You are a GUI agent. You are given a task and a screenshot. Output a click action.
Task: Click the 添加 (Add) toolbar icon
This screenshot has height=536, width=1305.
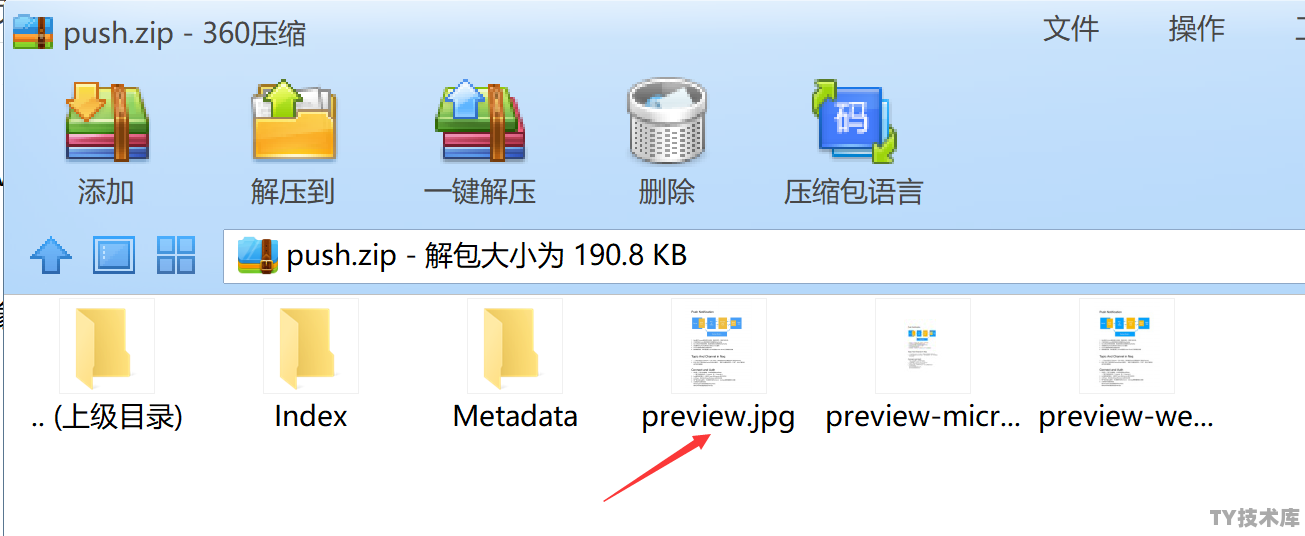pyautogui.click(x=107, y=123)
